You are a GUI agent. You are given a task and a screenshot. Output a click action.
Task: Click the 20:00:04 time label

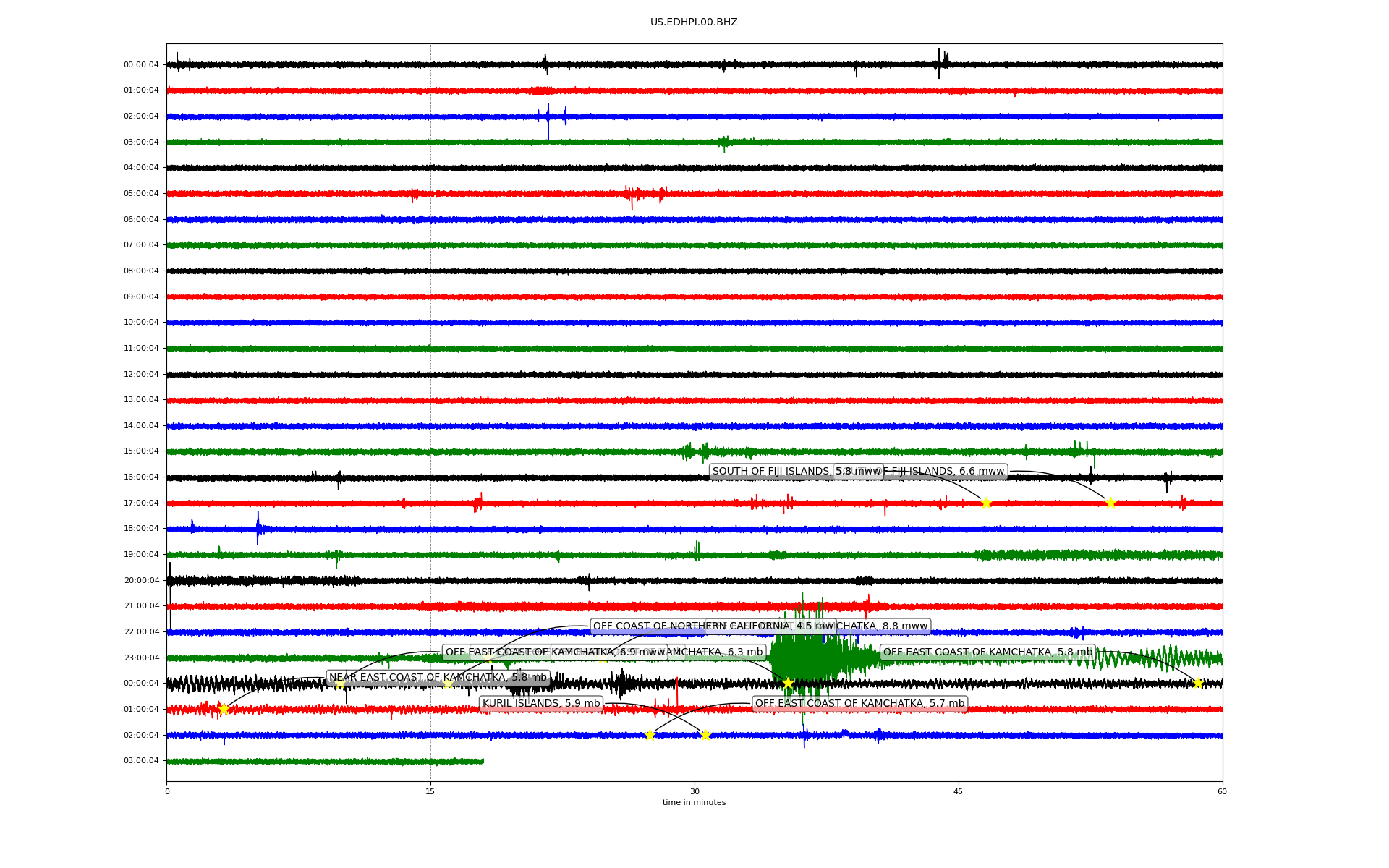141,581
